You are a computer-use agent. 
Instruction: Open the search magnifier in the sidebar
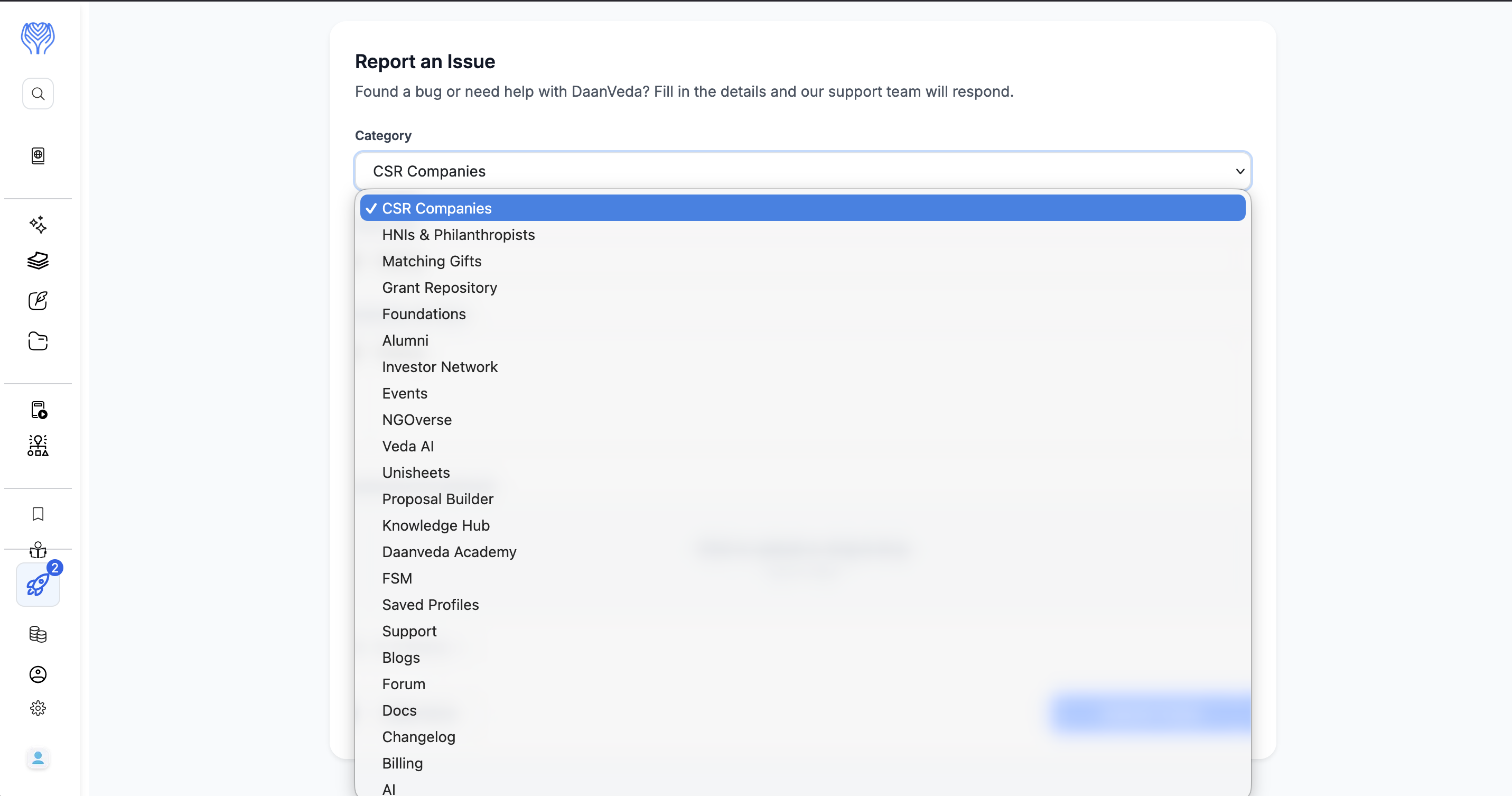(x=38, y=94)
